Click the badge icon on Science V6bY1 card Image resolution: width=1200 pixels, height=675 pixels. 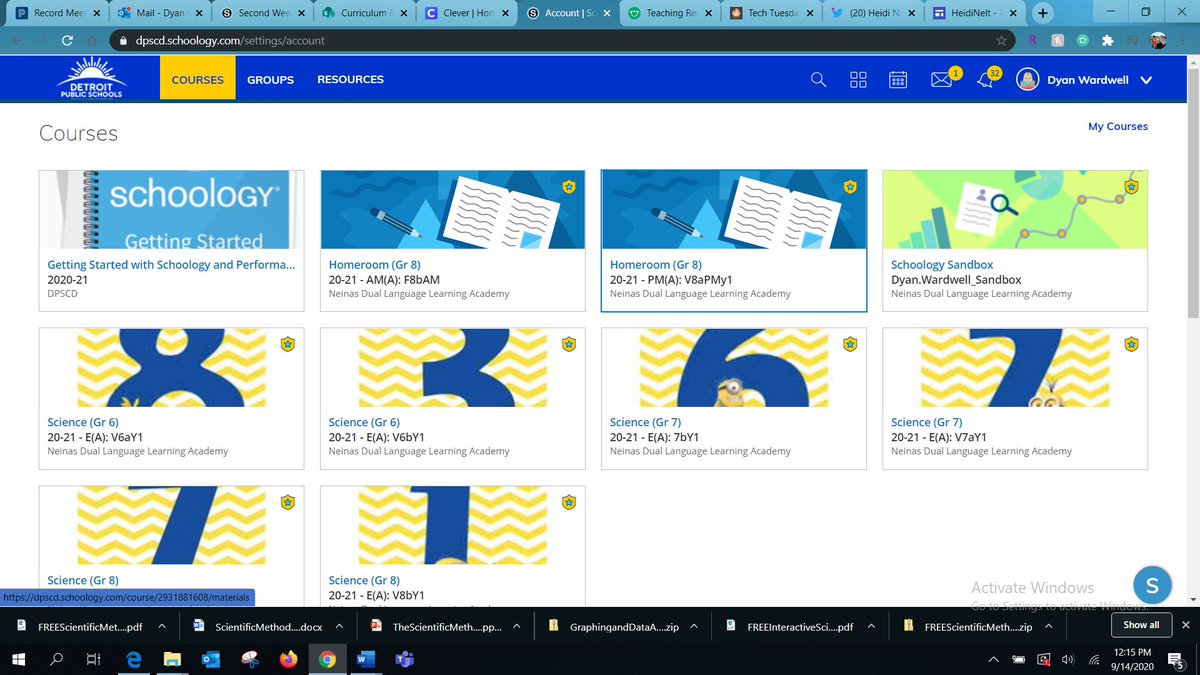tap(569, 344)
